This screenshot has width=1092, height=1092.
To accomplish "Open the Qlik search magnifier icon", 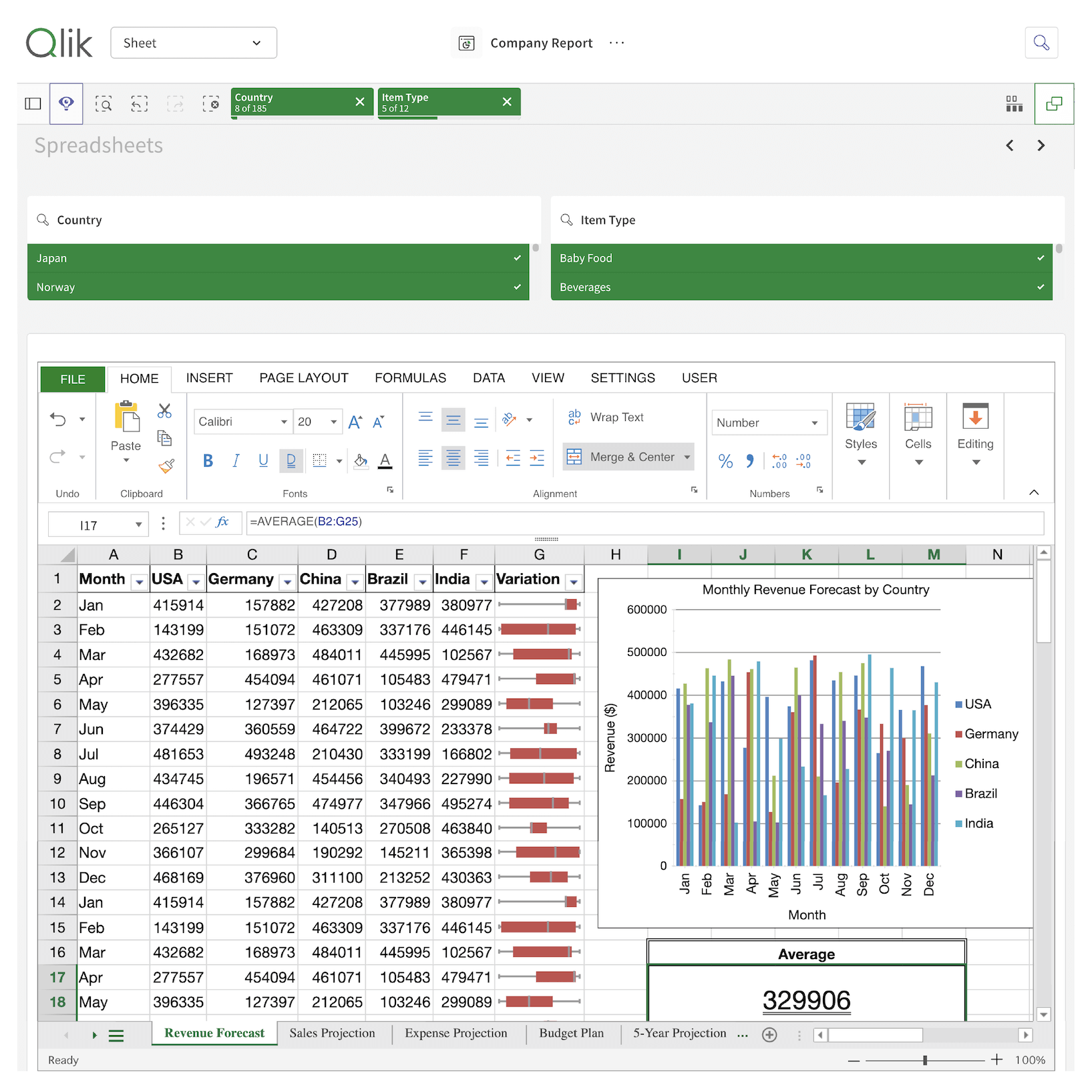I will pyautogui.click(x=1041, y=43).
